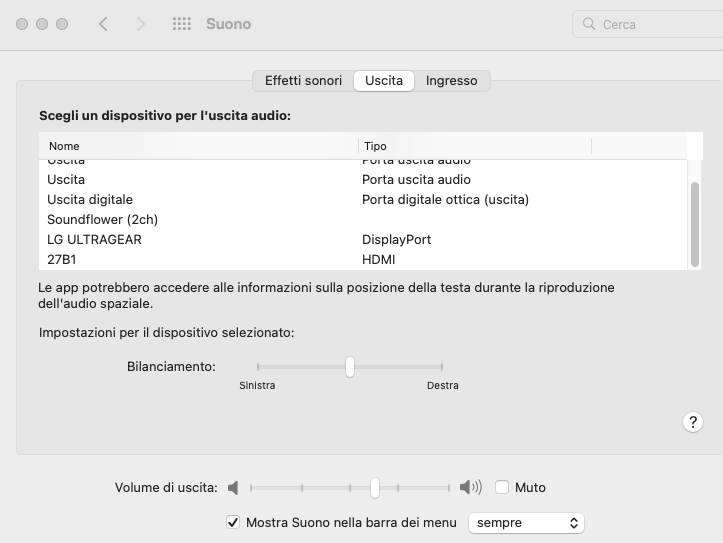The image size is (723, 543).
Task: Click the Volume di uscita slider handle
Action: (x=375, y=487)
